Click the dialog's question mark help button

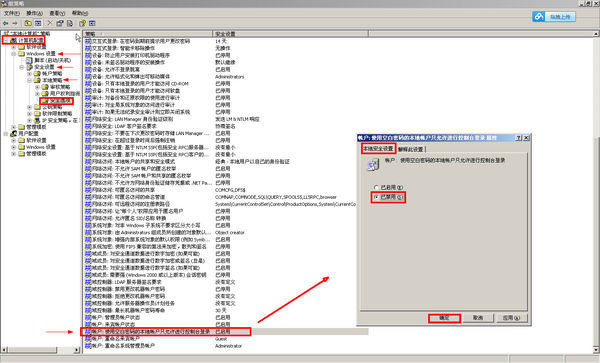click(x=518, y=138)
